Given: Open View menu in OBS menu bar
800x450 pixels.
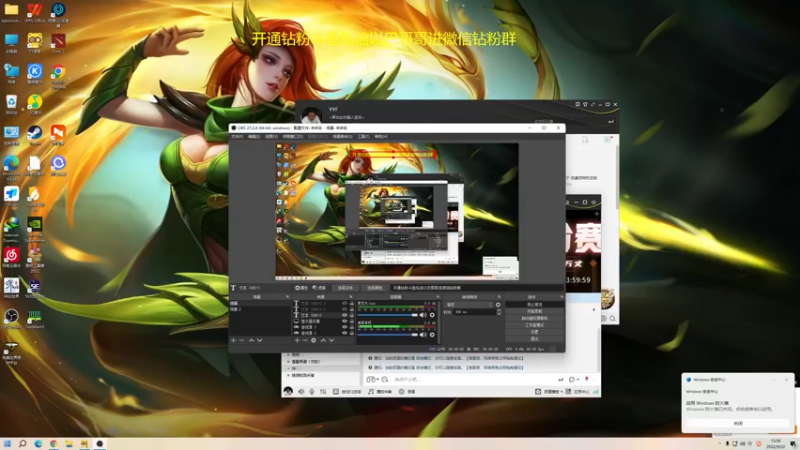Looking at the screenshot, I should tap(271, 137).
